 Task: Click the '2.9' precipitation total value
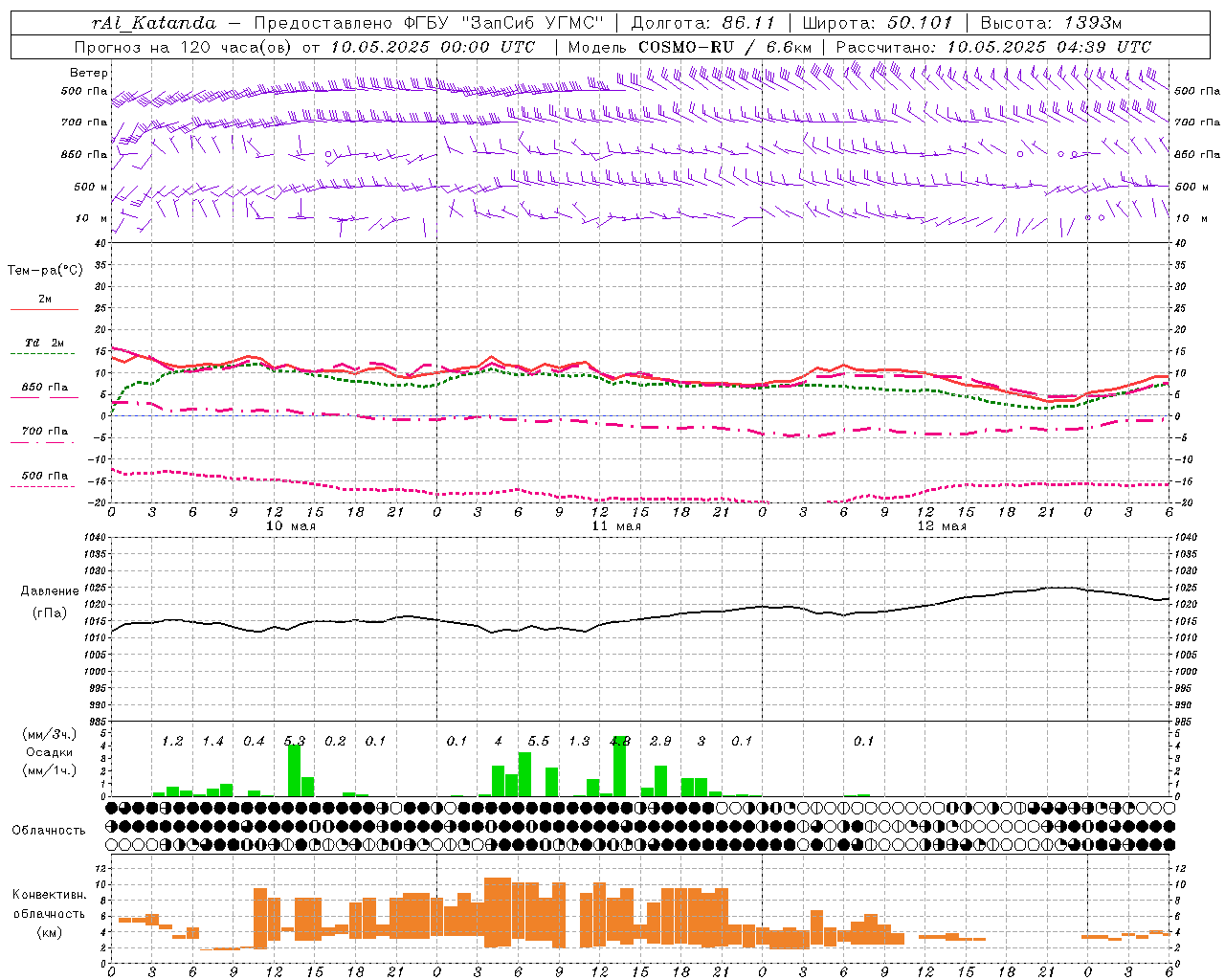coord(660,742)
